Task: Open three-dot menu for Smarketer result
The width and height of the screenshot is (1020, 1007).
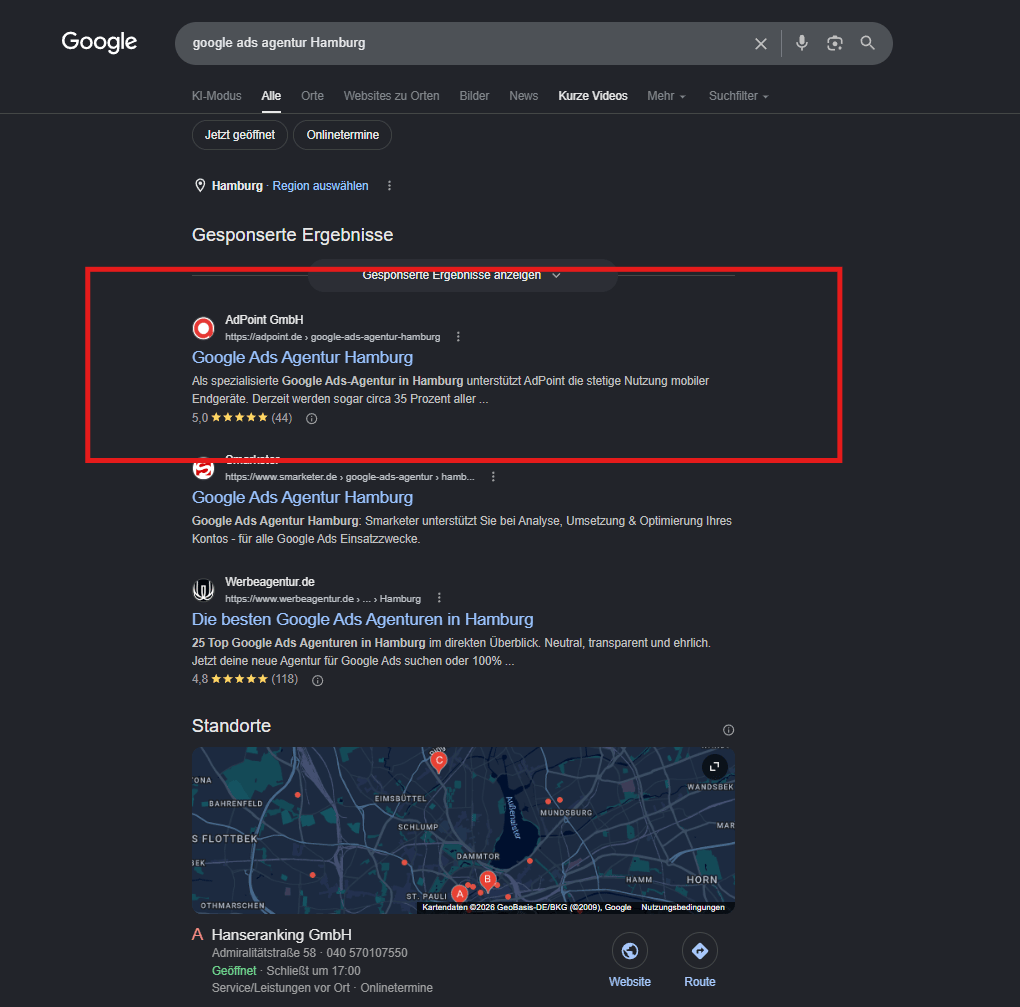Action: pos(493,477)
